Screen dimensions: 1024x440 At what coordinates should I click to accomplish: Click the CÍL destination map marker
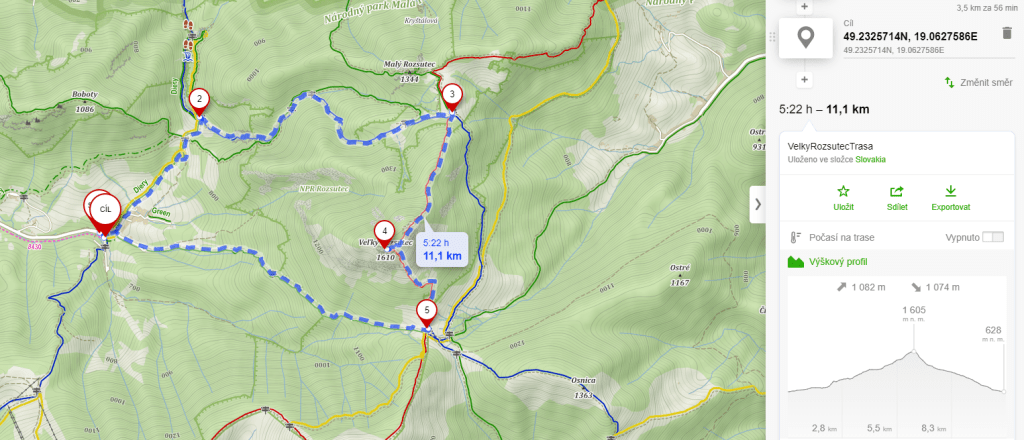[104, 213]
